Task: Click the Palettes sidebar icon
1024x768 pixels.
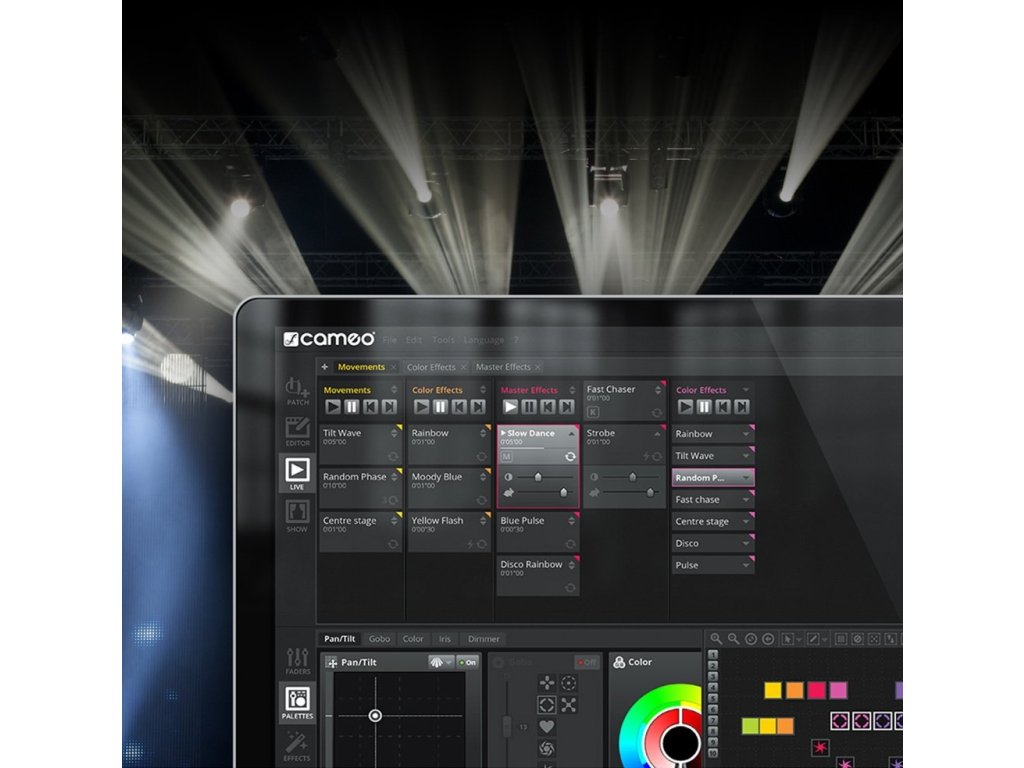Action: coord(297,703)
